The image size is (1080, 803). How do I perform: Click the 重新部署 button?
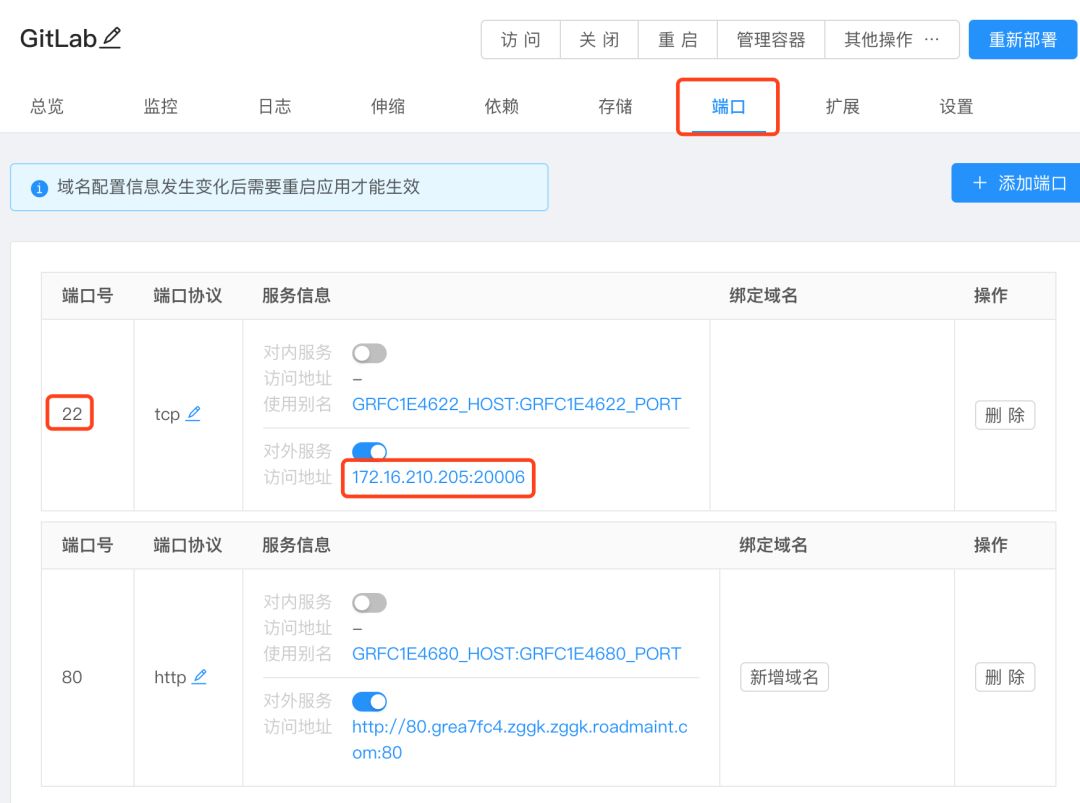point(1023,39)
